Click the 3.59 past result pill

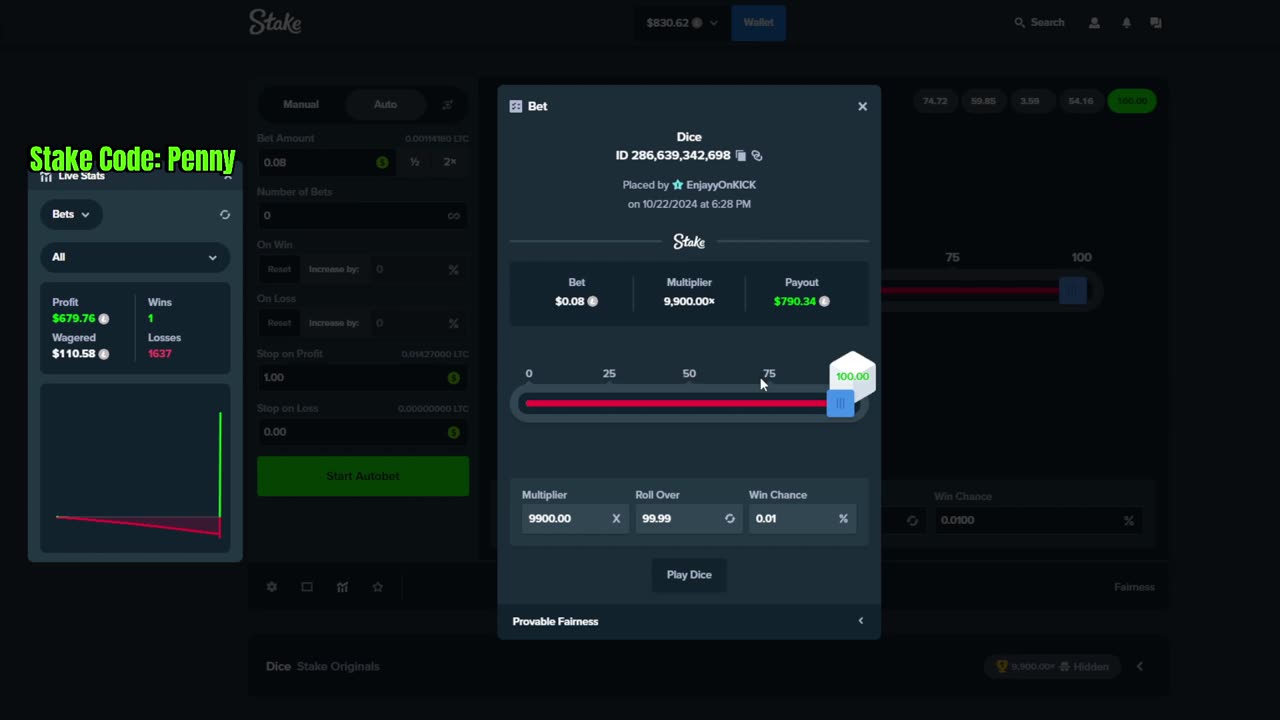point(1030,101)
